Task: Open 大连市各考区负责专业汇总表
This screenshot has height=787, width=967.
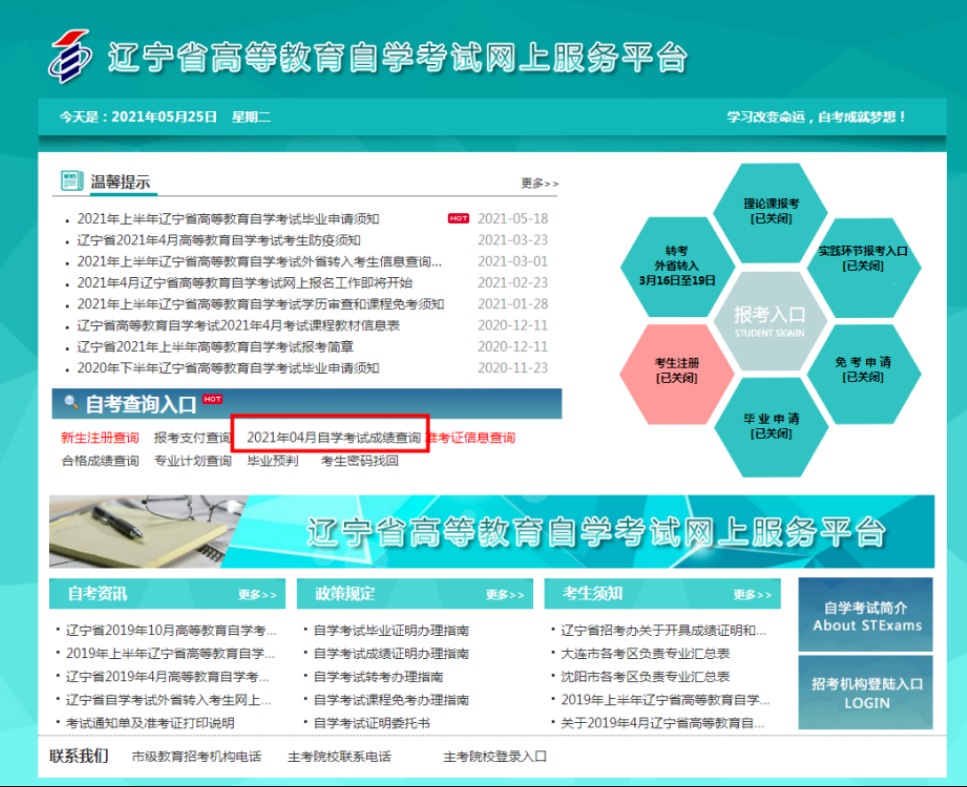Action: click(x=644, y=653)
